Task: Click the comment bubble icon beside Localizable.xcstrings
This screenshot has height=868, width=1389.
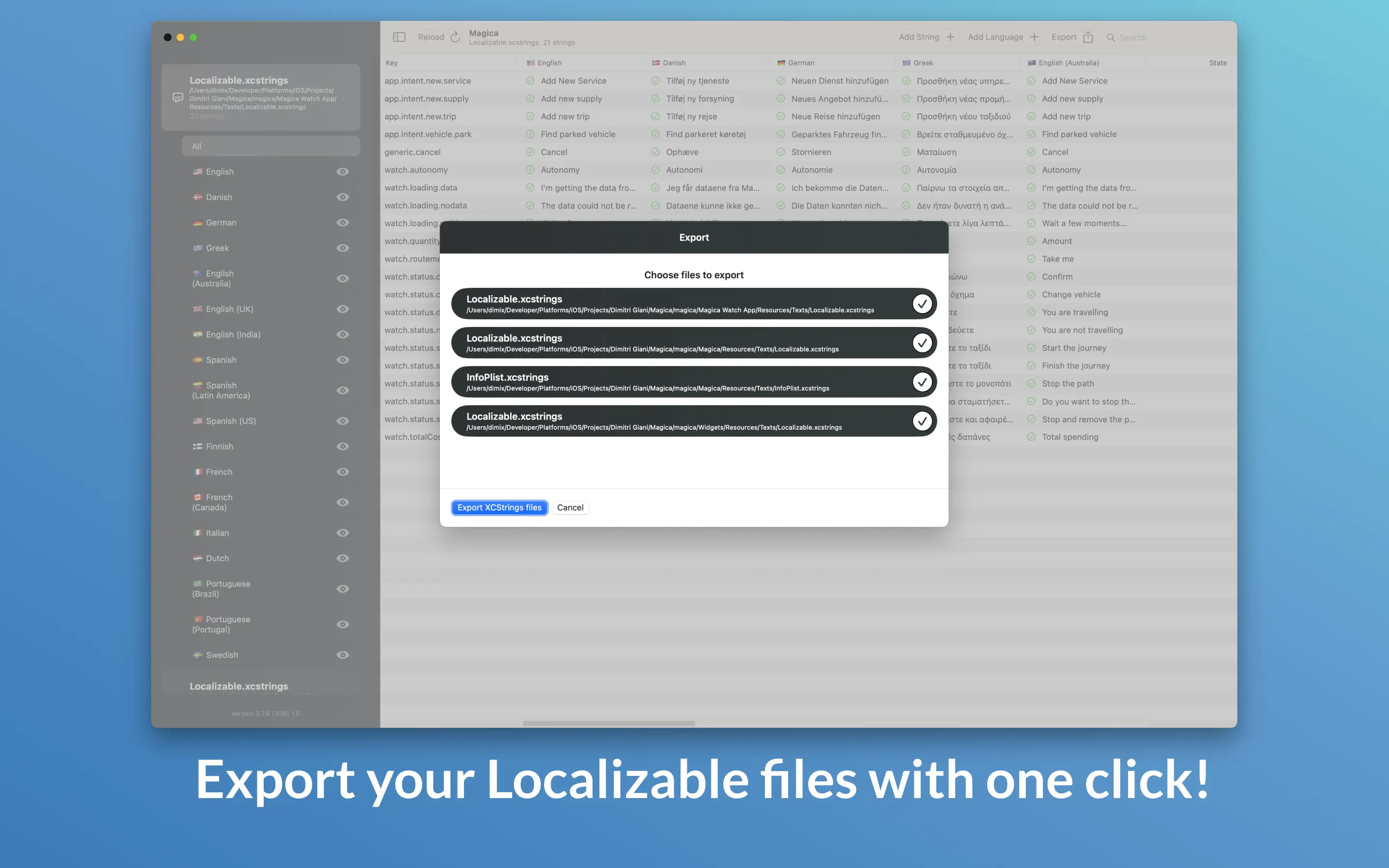Action: pyautogui.click(x=178, y=97)
